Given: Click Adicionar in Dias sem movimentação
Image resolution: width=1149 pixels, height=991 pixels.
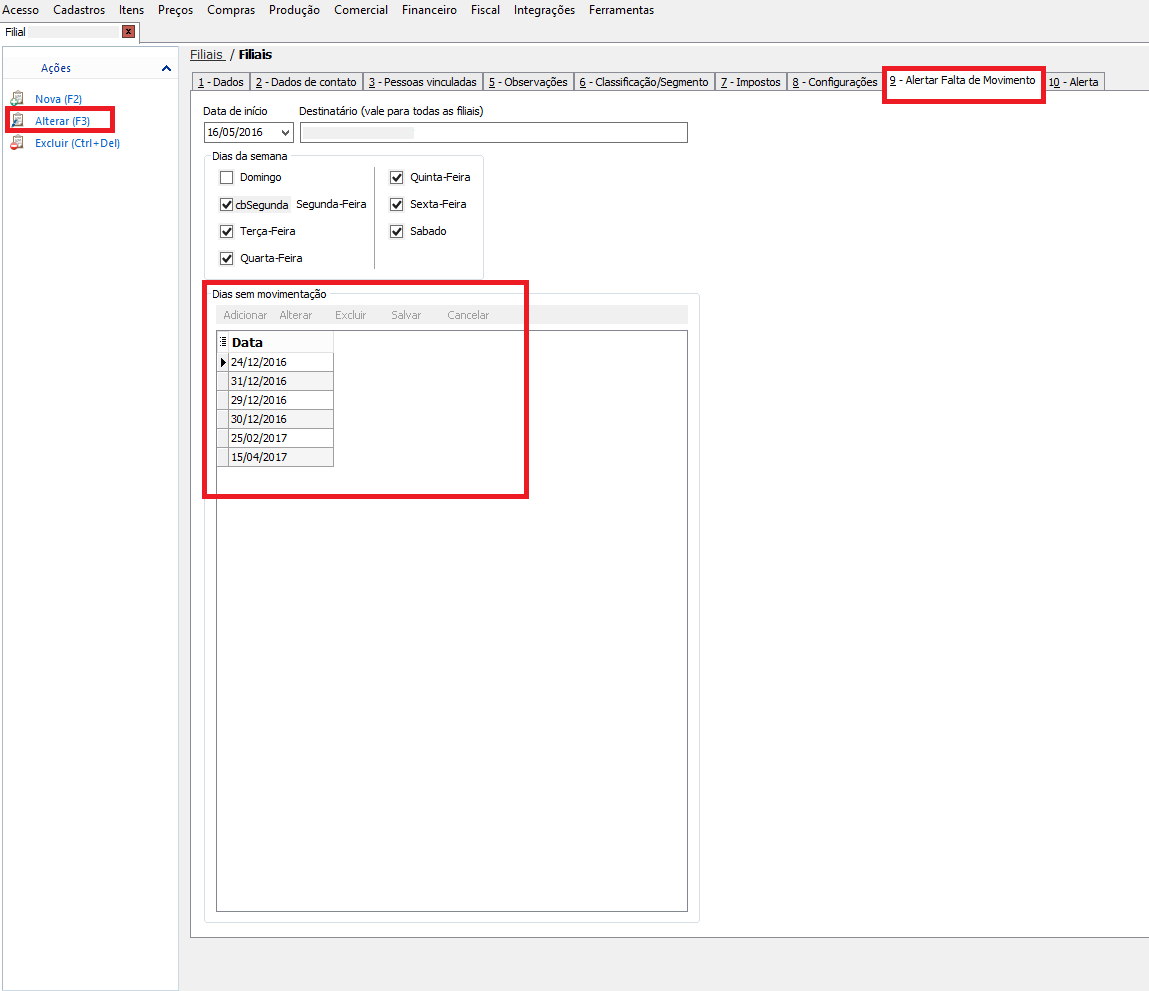Looking at the screenshot, I should pyautogui.click(x=245, y=315).
